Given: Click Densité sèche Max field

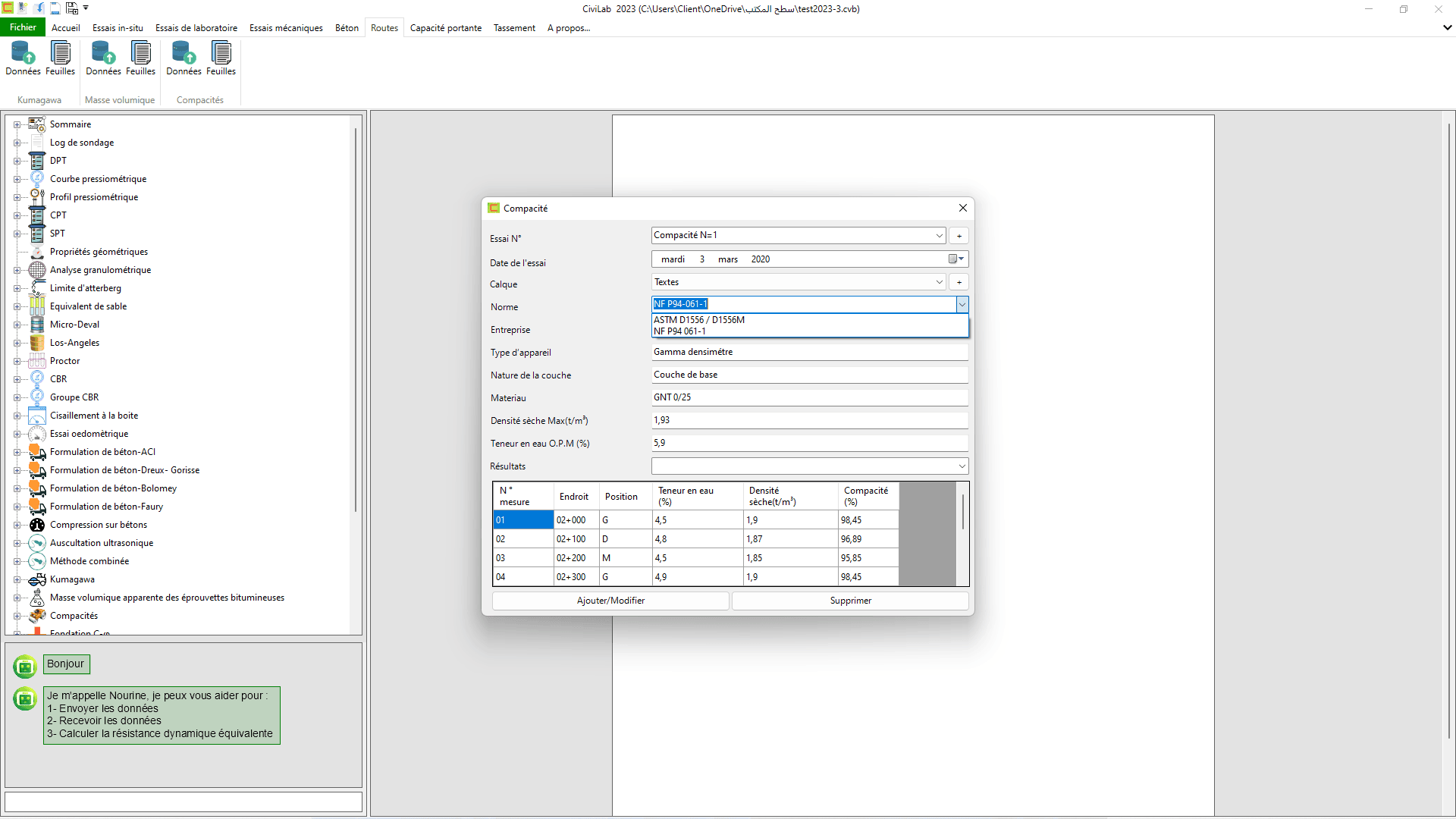Looking at the screenshot, I should coord(810,420).
